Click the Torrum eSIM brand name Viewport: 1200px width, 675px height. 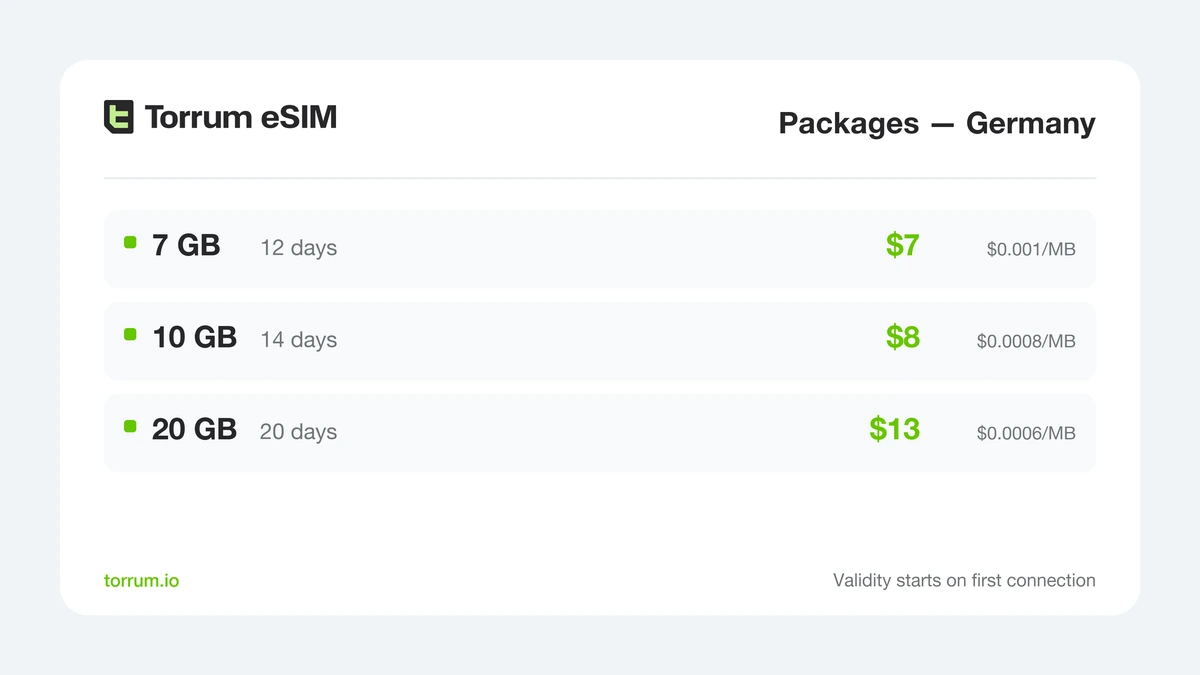click(241, 117)
